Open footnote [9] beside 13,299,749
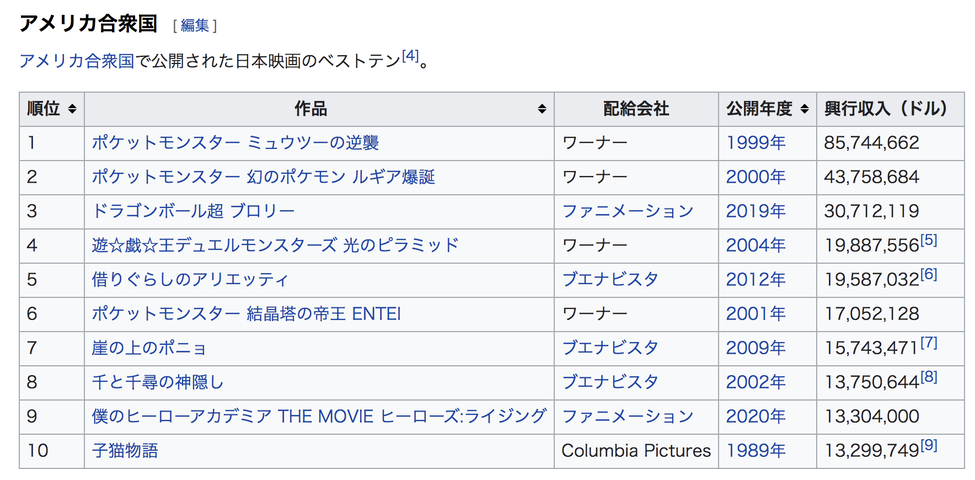 929,446
